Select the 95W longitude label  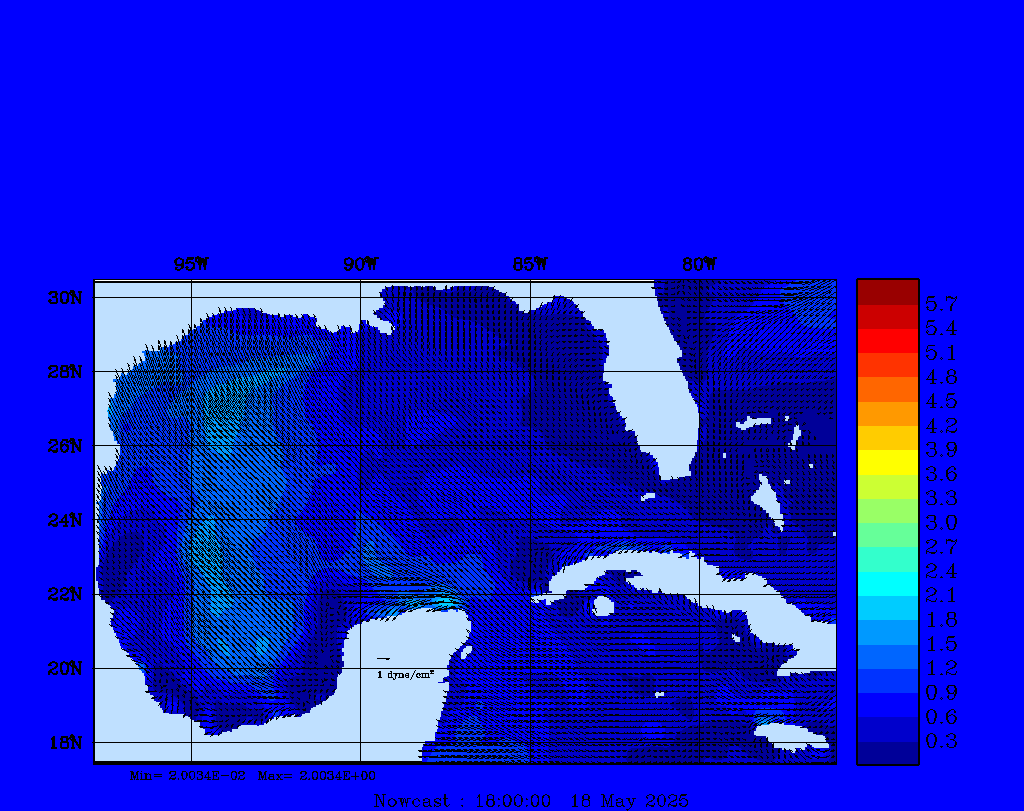click(x=191, y=264)
